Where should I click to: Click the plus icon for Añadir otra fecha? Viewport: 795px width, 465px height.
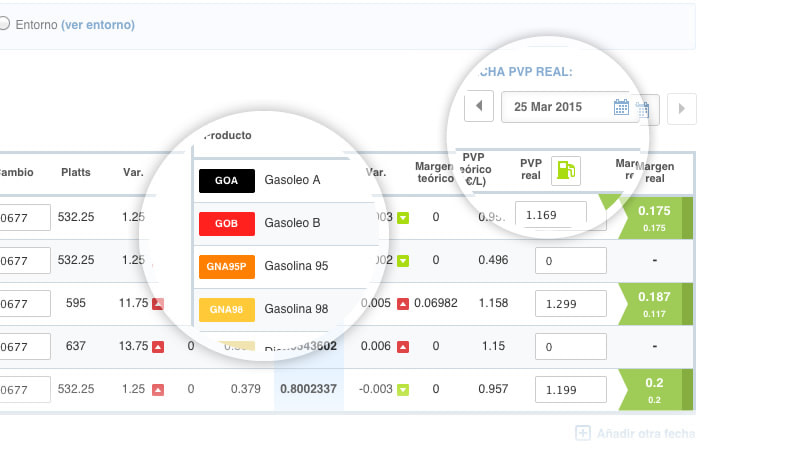click(583, 433)
